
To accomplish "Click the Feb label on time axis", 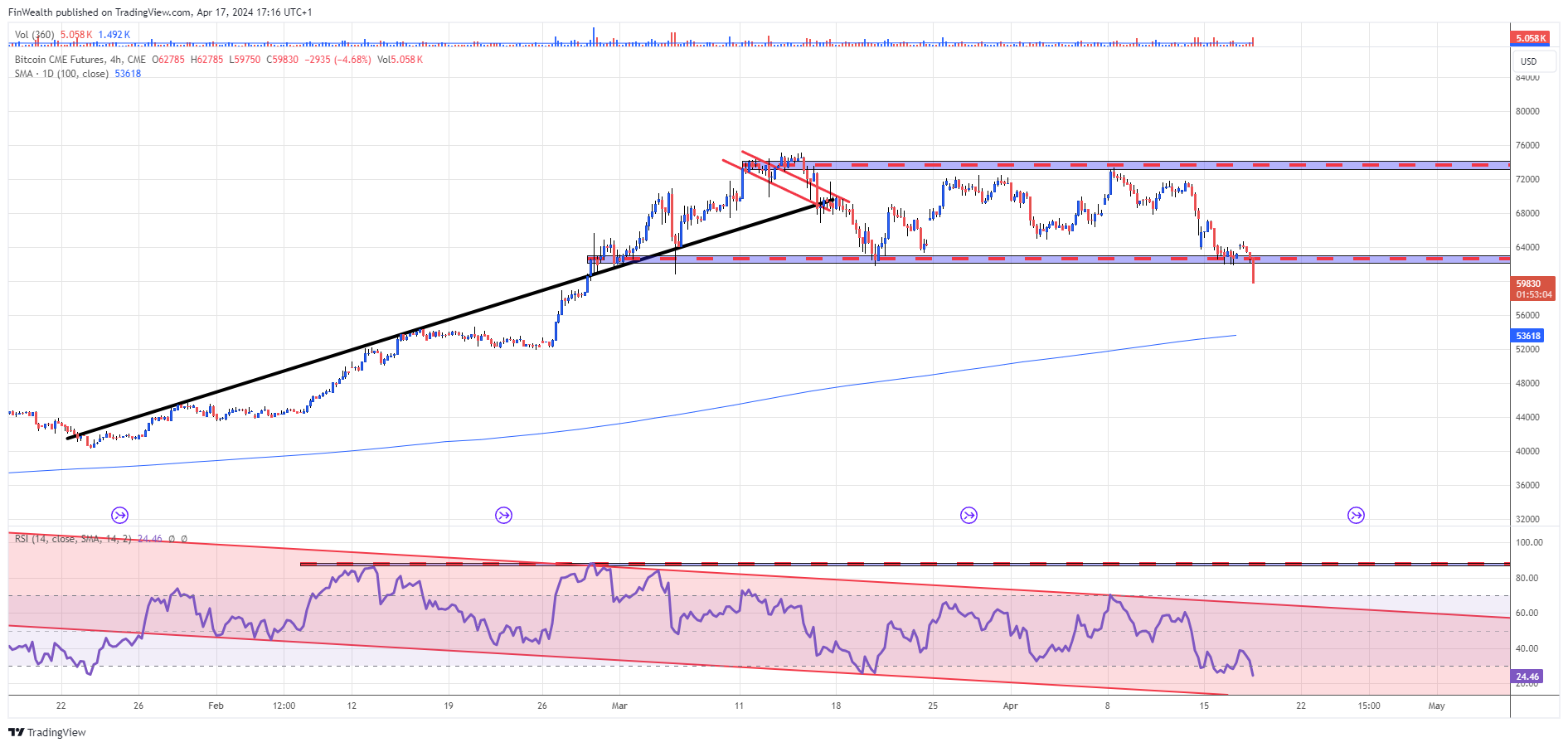I will click(x=216, y=706).
